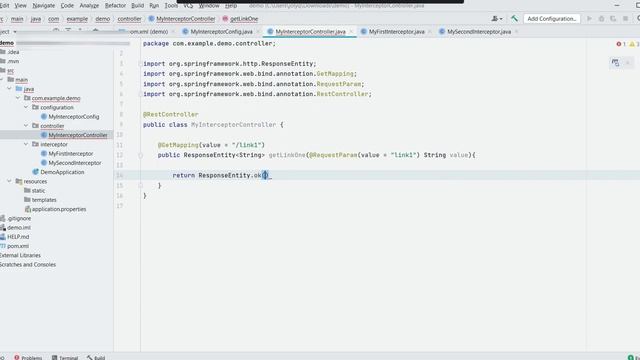Click the application.properties file icon
The image size is (640, 360).
27,209
